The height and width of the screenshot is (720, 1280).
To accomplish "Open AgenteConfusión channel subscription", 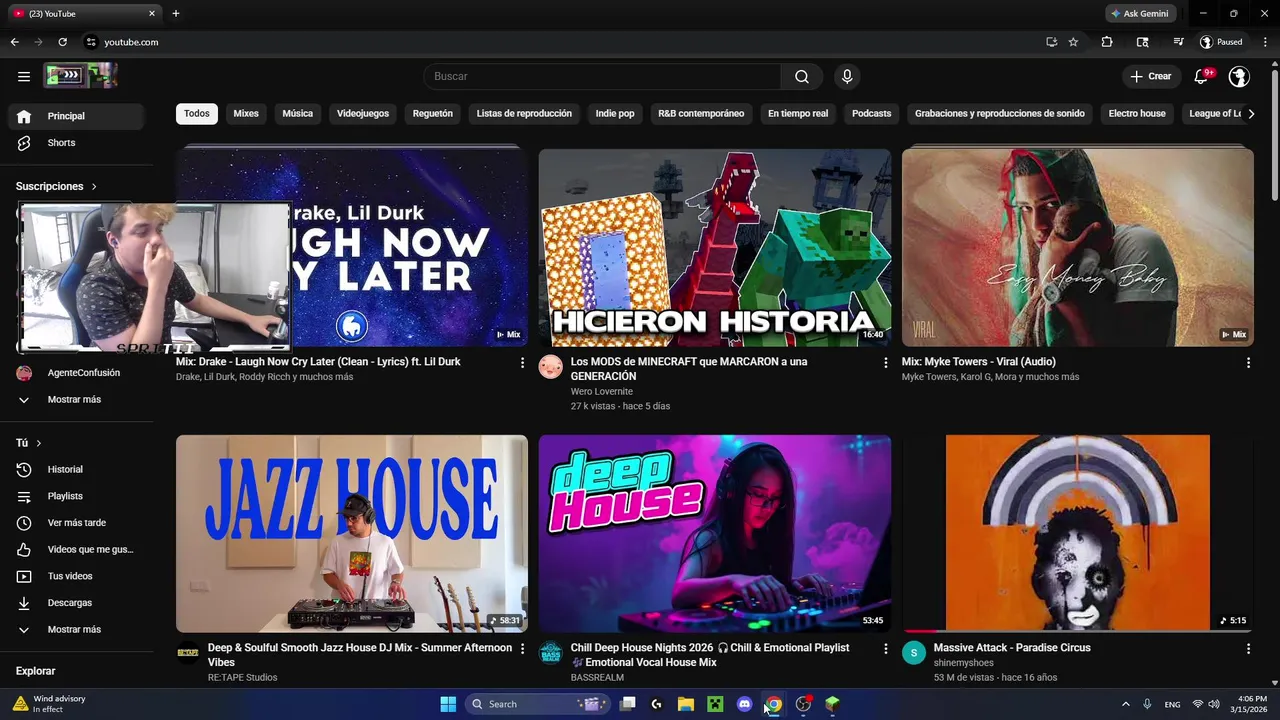I will [x=76, y=373].
